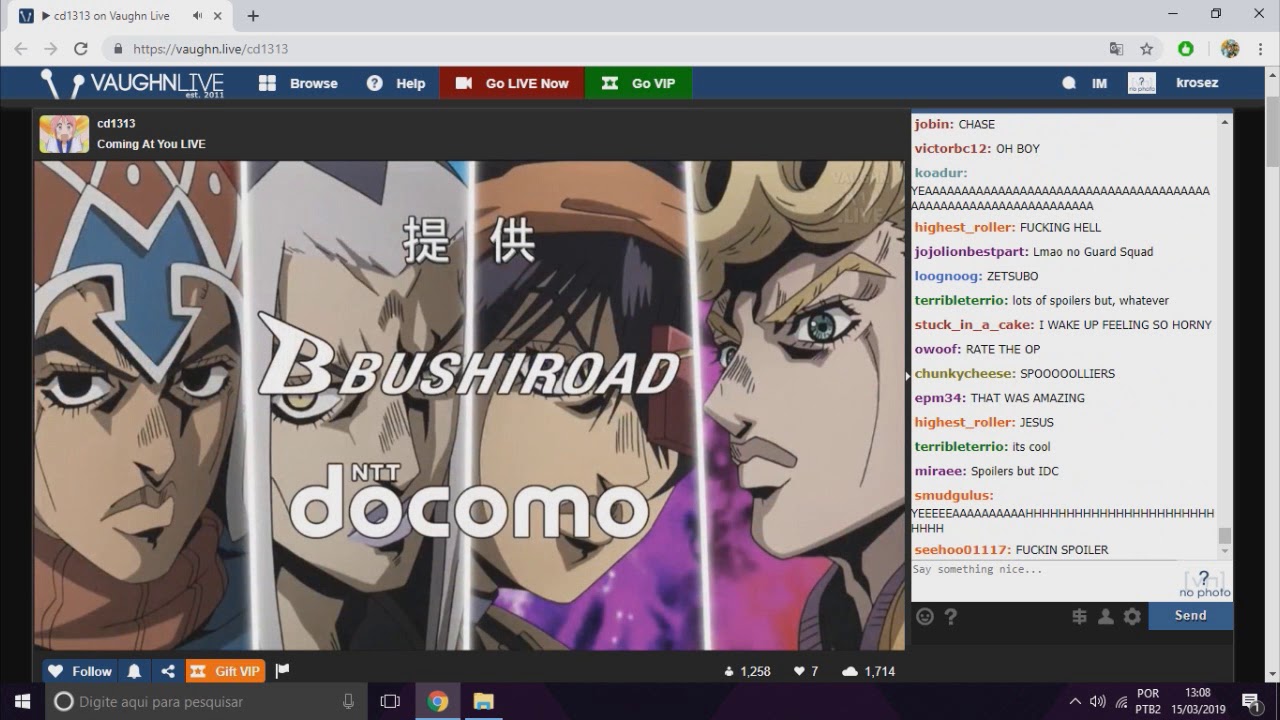Gift VIP to the streamer

226,671
